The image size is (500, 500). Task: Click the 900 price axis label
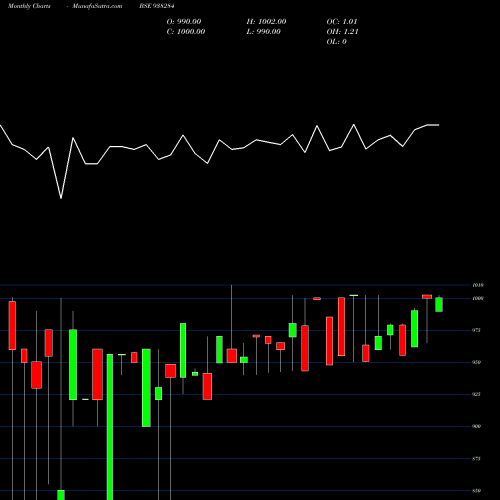pos(477,426)
